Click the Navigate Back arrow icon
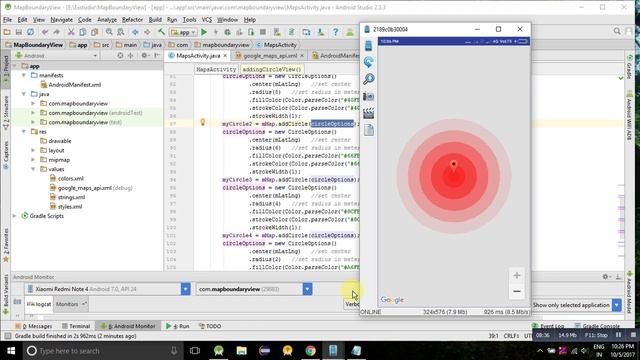 135,32
